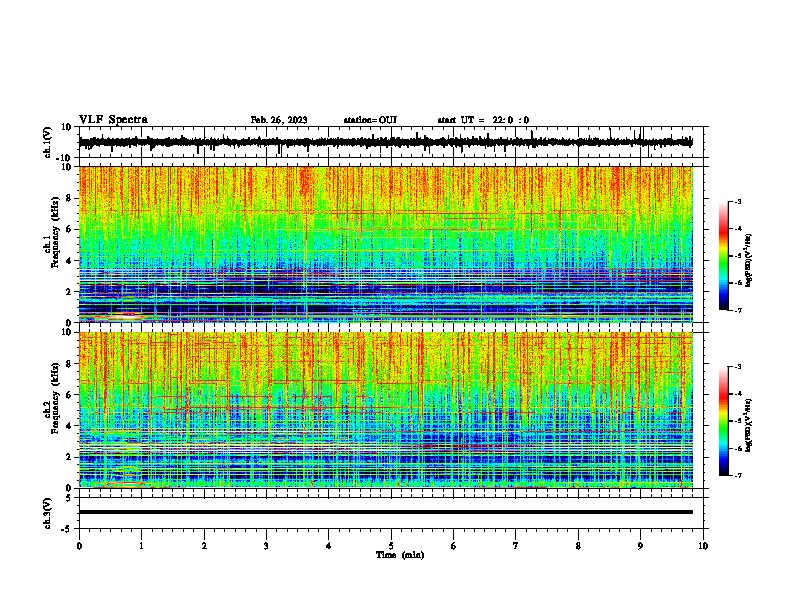The image size is (792, 612).
Task: Click the "ch.3(V)" axis label
Action: click(x=48, y=513)
